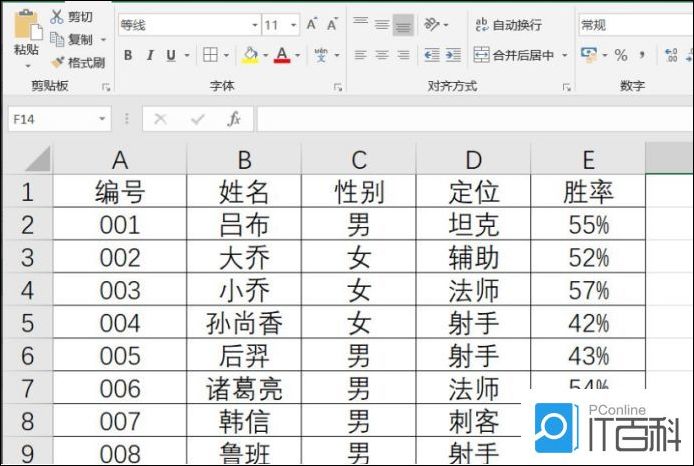694x466 pixels.
Task: Open the font name 等线 dropdown
Action: pyautogui.click(x=255, y=25)
